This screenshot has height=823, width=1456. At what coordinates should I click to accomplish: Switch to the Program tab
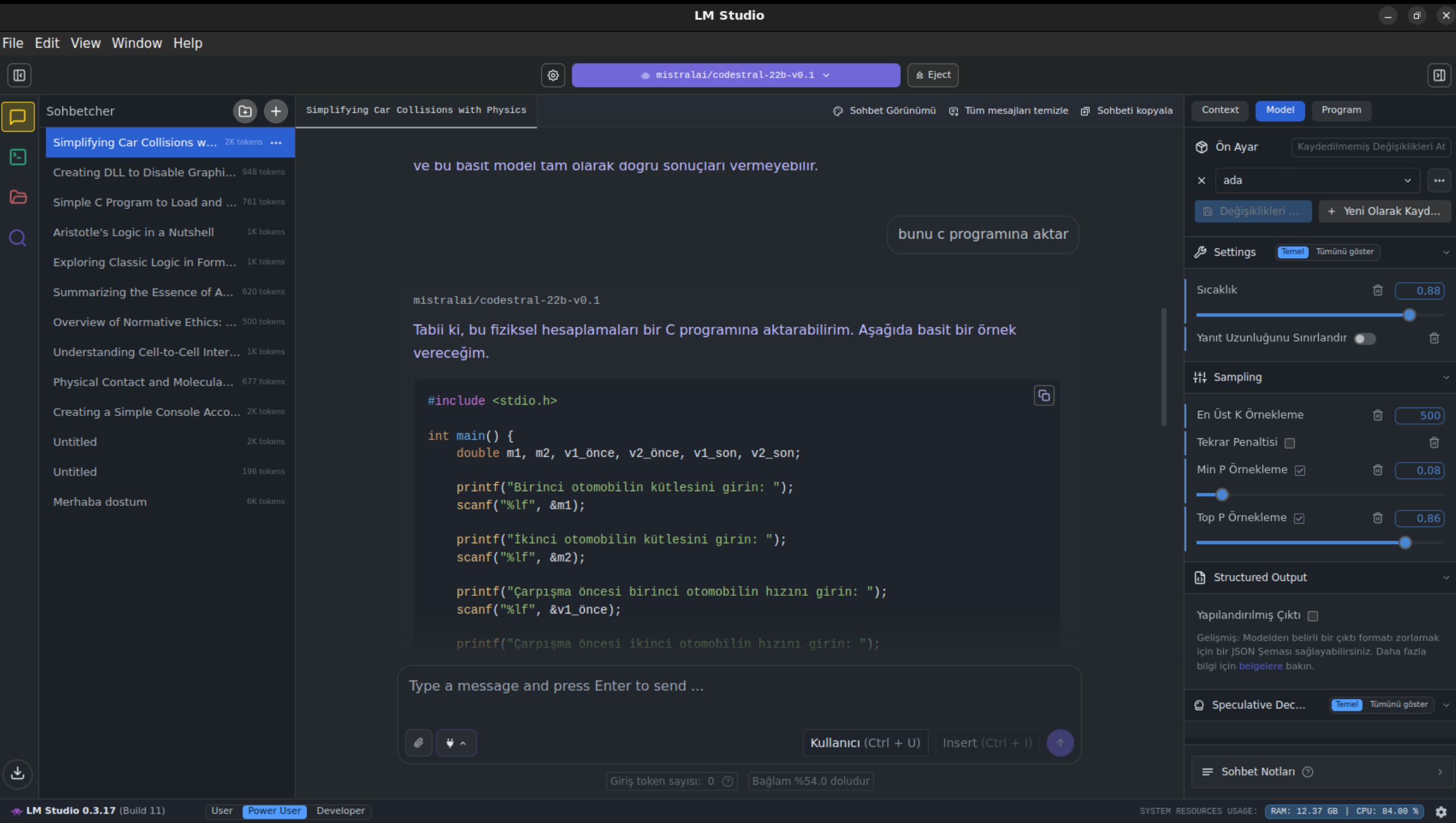click(x=1341, y=110)
